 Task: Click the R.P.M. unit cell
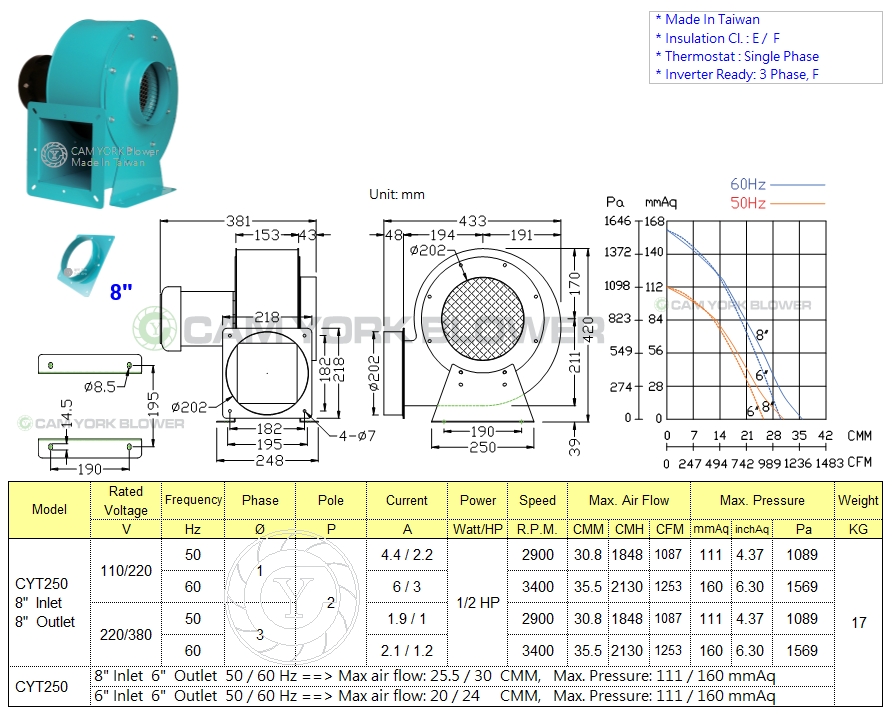[x=537, y=529]
